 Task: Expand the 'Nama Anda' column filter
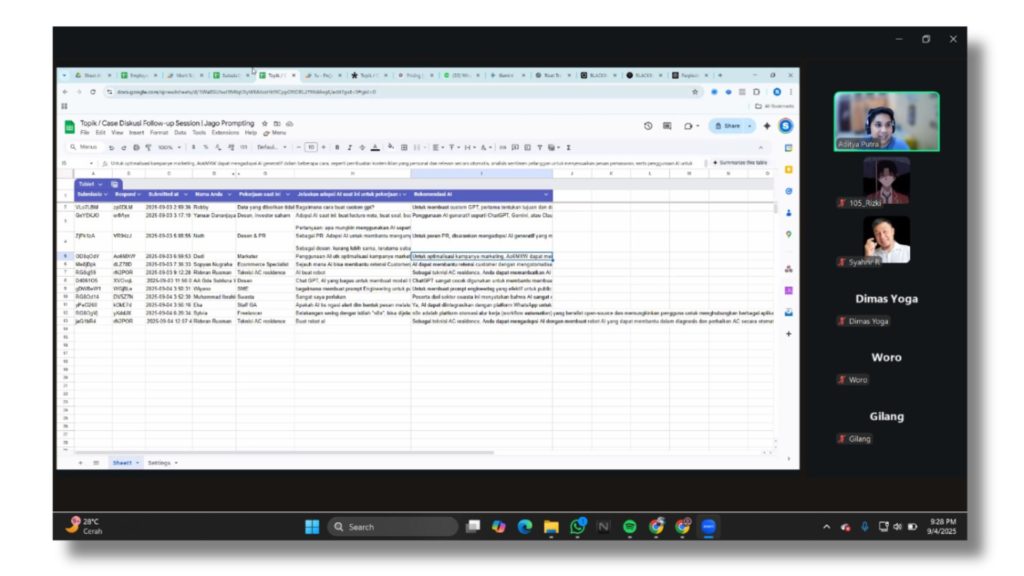(231, 194)
